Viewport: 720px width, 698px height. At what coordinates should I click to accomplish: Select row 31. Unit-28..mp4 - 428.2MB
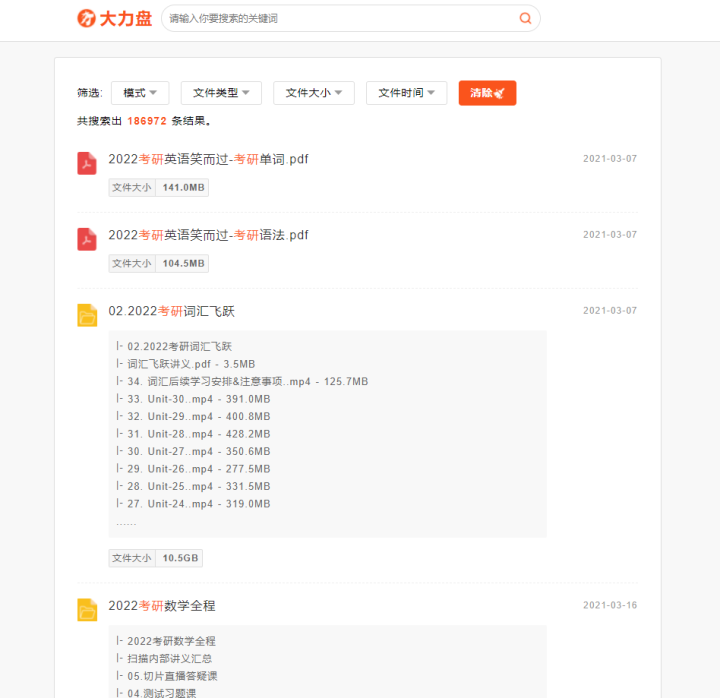(x=193, y=434)
